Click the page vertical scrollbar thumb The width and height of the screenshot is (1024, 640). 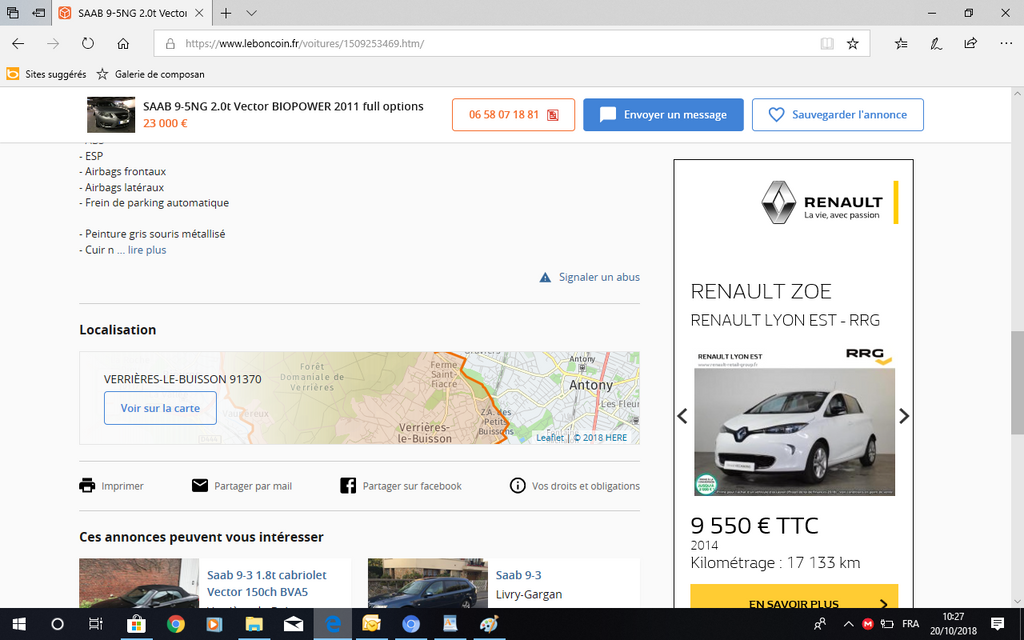pyautogui.click(x=1017, y=382)
